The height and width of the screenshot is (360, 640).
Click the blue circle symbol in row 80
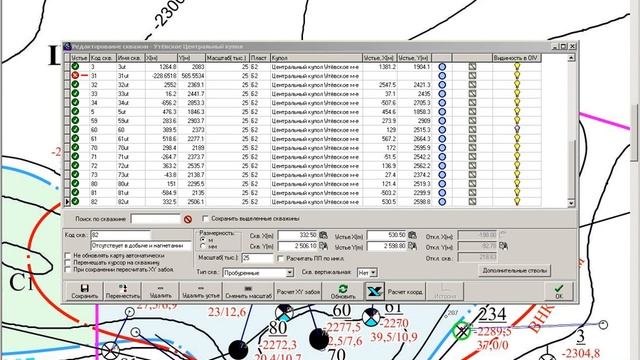click(x=442, y=183)
